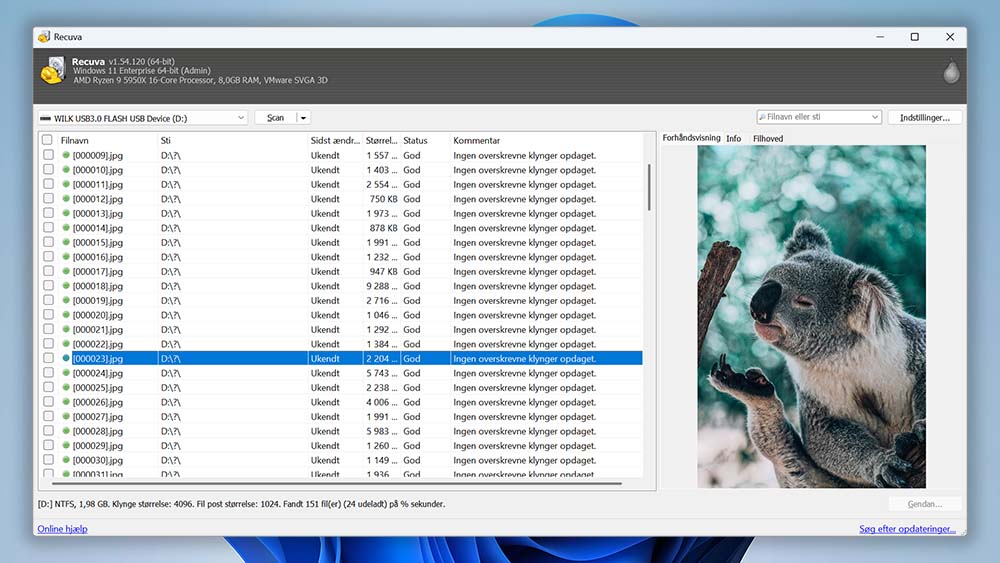Click the status bar text starting "[D:] NTFS, 1,98 GB"
This screenshot has width=1000, height=563.
click(x=241, y=504)
